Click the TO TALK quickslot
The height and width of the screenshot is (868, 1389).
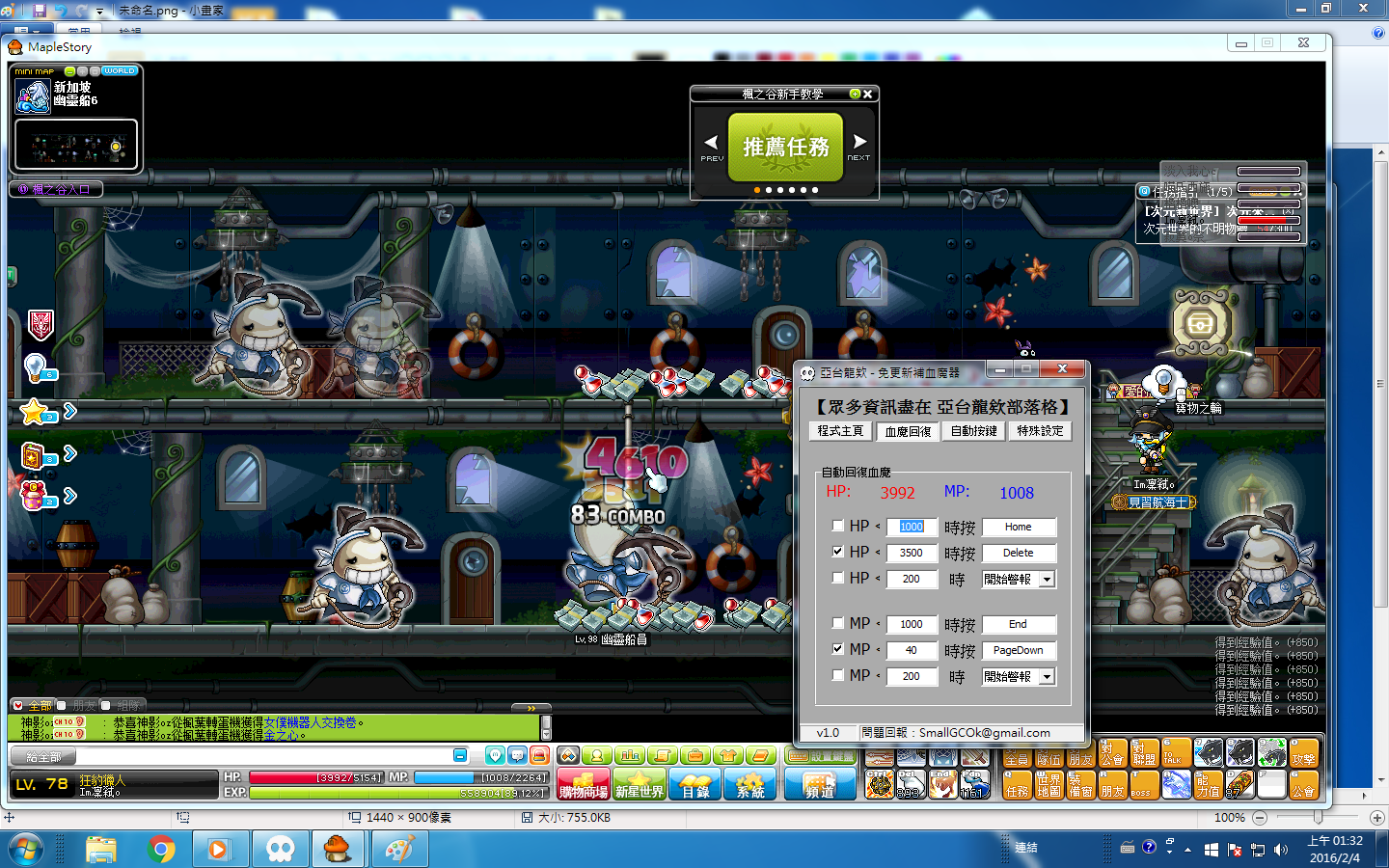[x=1176, y=753]
